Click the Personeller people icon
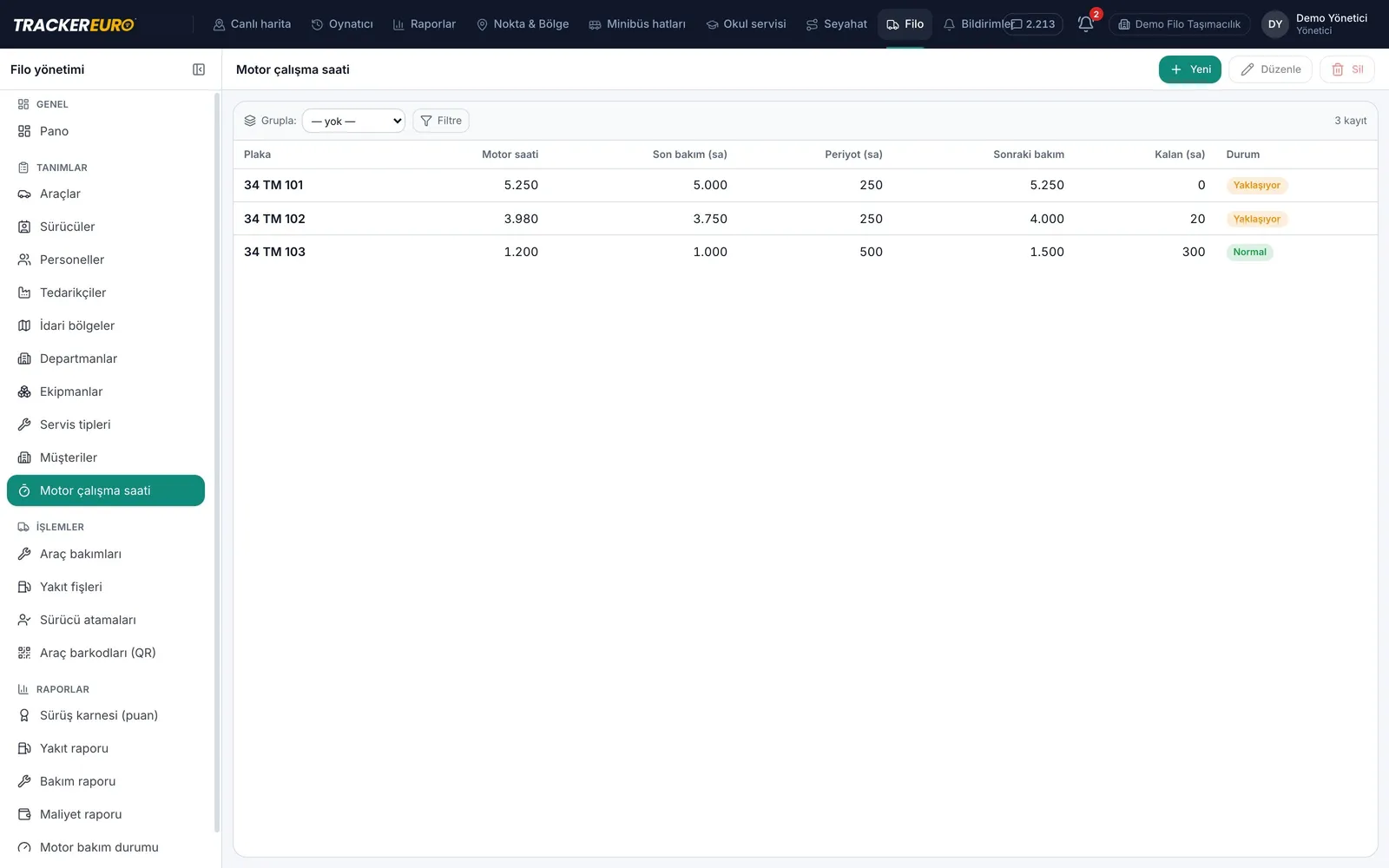 (x=24, y=260)
